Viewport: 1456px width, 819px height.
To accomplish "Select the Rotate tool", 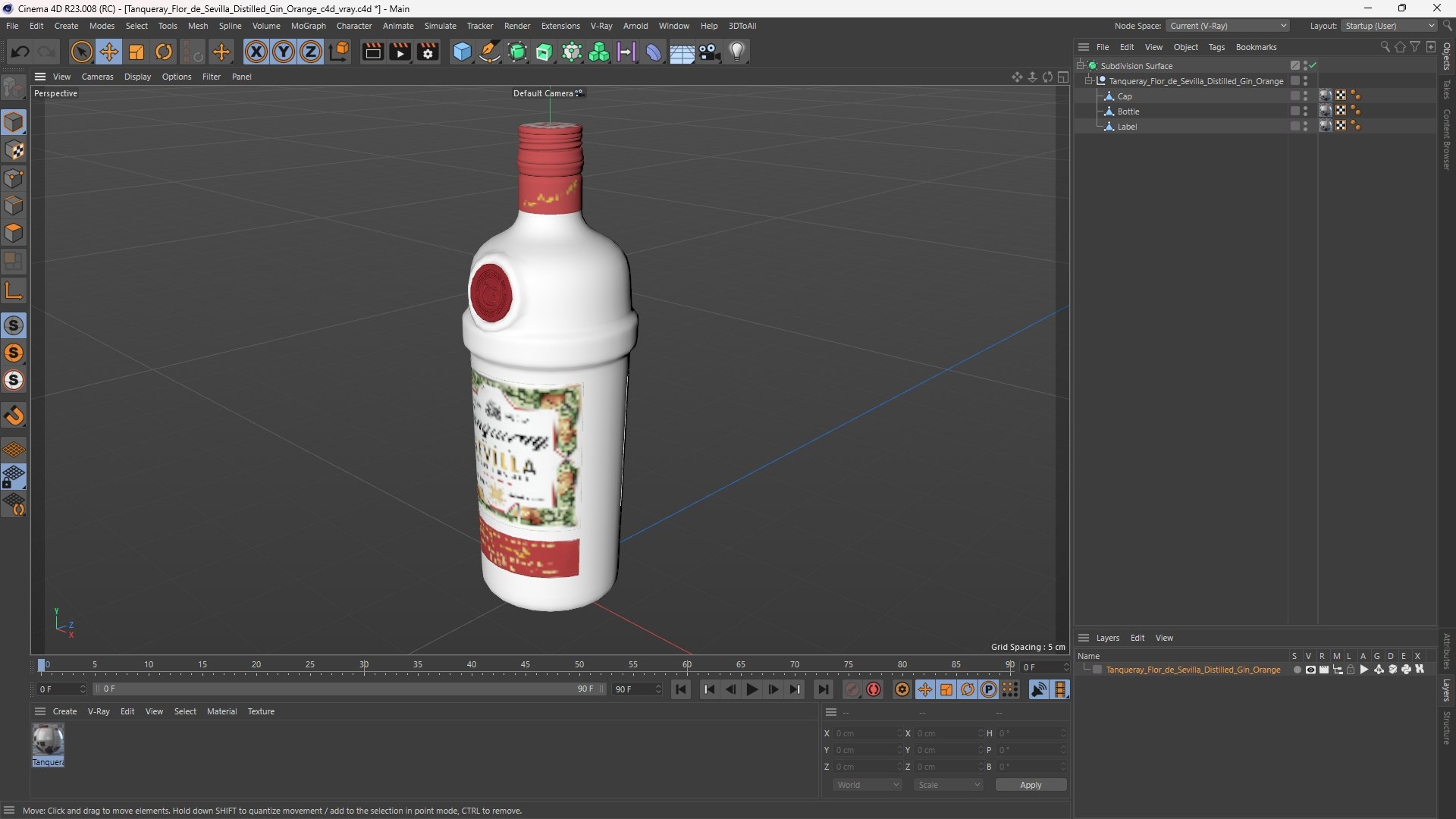I will (x=164, y=52).
